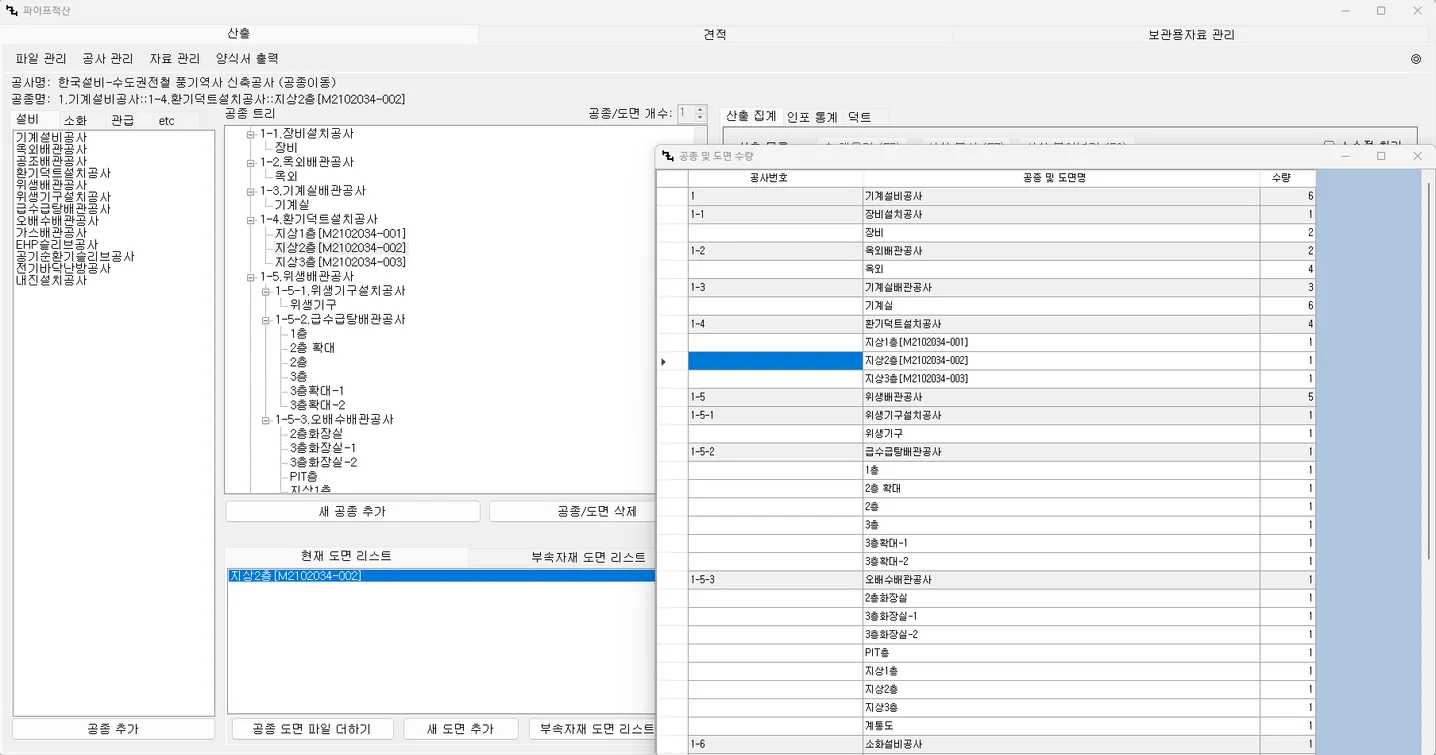Click the row pointer arrow in the quantity table
Image resolution: width=1436 pixels, height=755 pixels.
pos(663,361)
